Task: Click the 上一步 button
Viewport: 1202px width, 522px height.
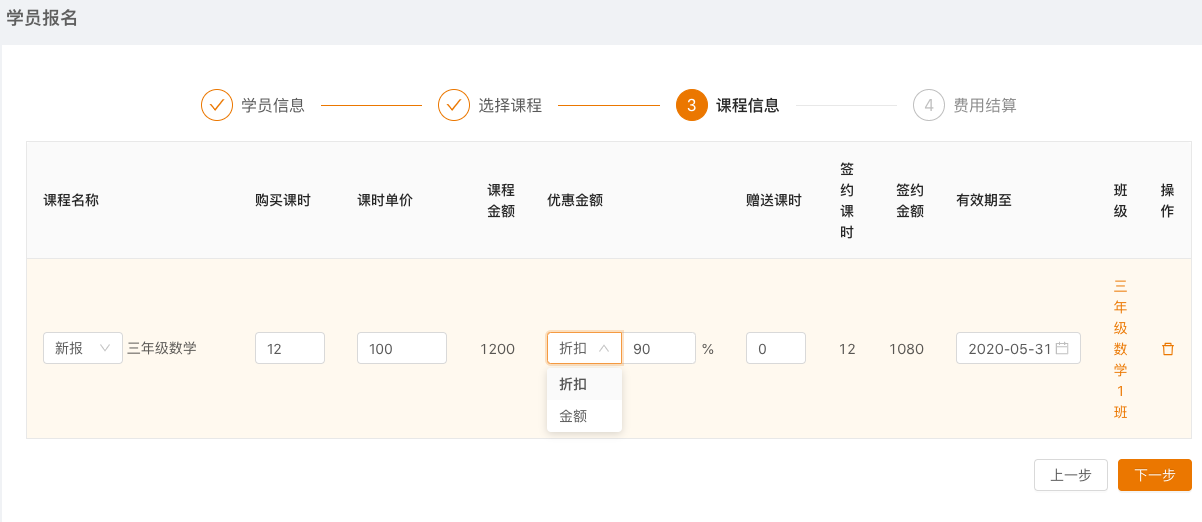Action: (1070, 475)
